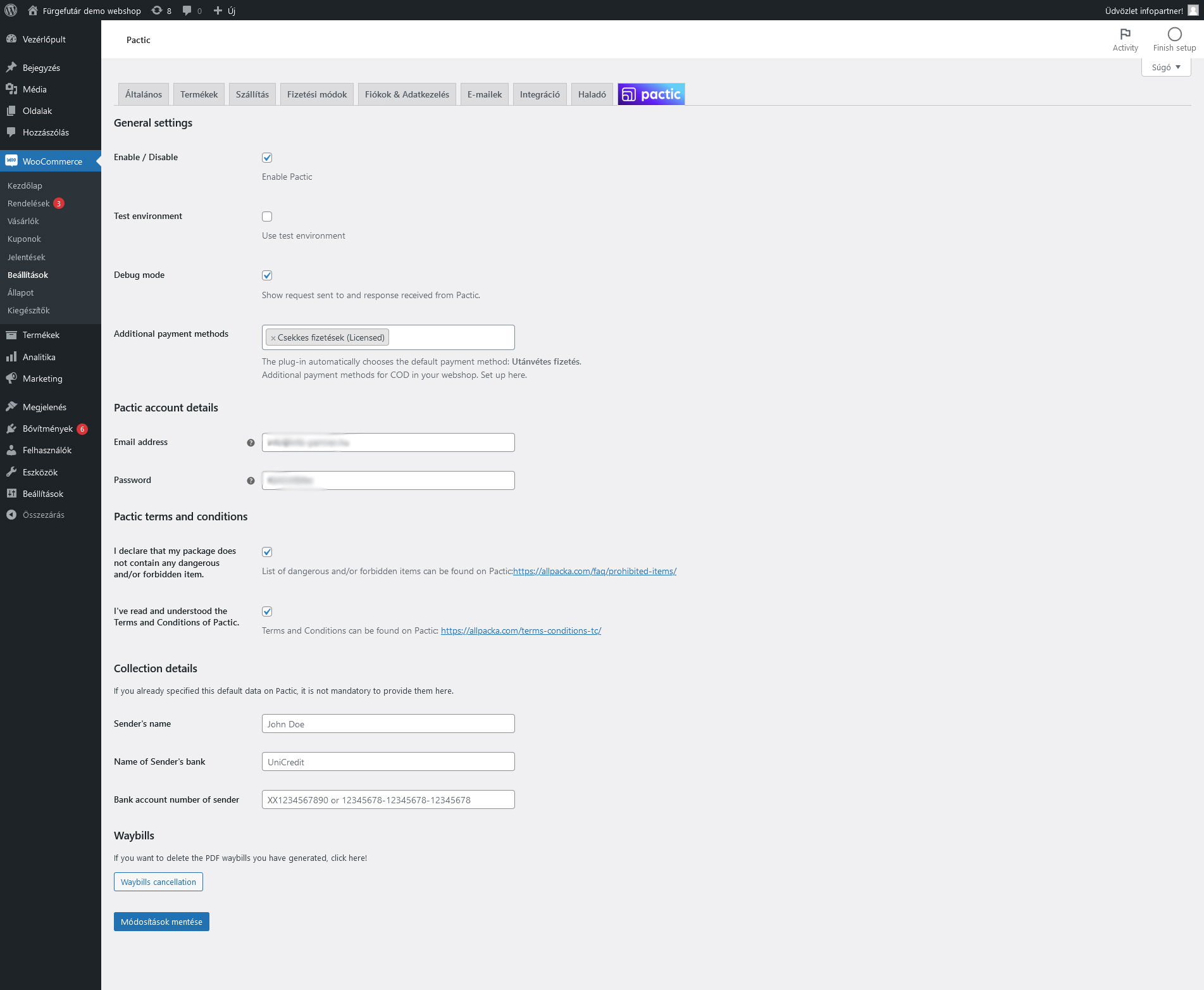
Task: Open Additional payment methods select box
Action: 388,337
